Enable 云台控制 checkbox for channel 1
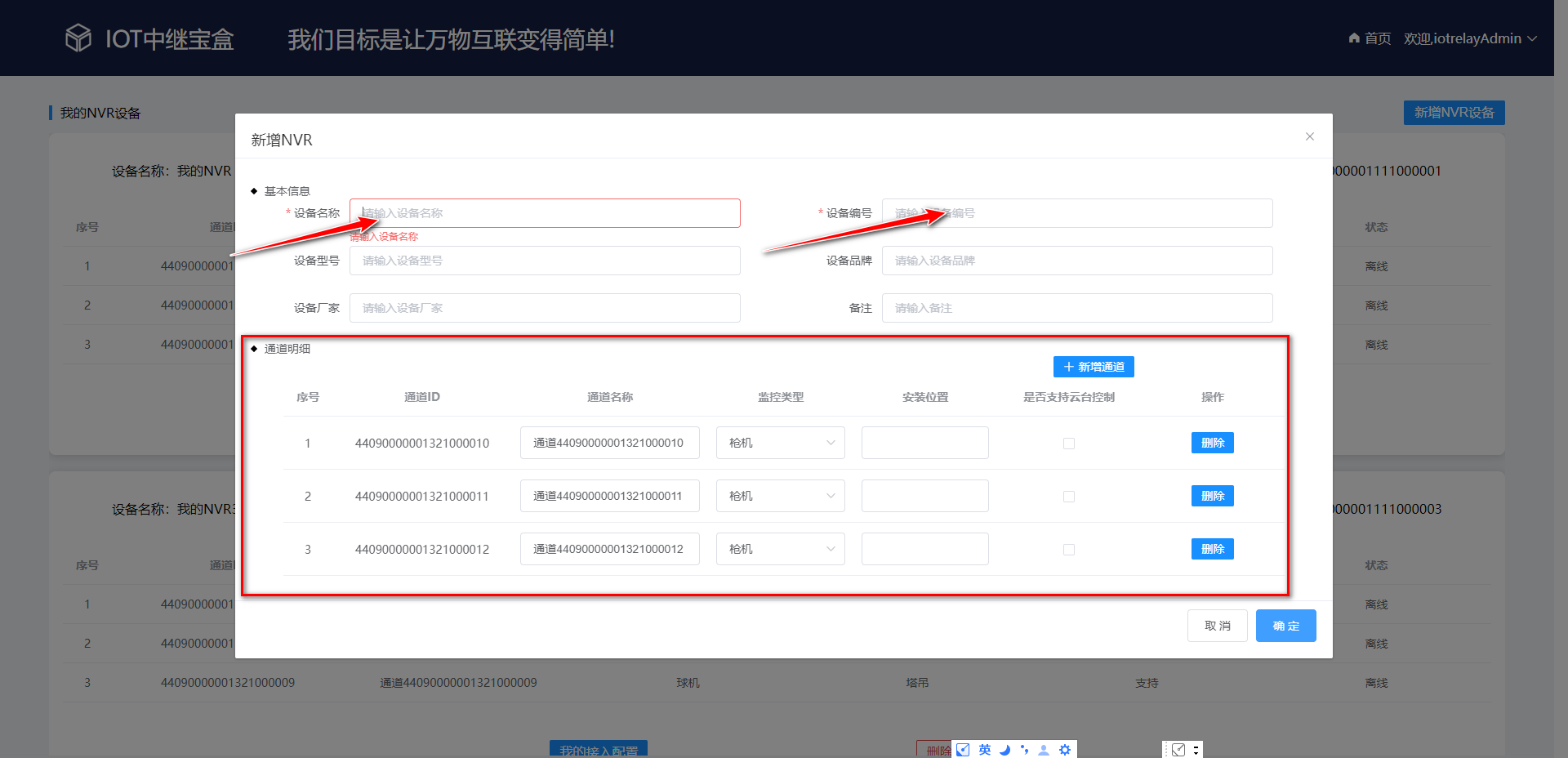The height and width of the screenshot is (758, 1568). click(1069, 444)
